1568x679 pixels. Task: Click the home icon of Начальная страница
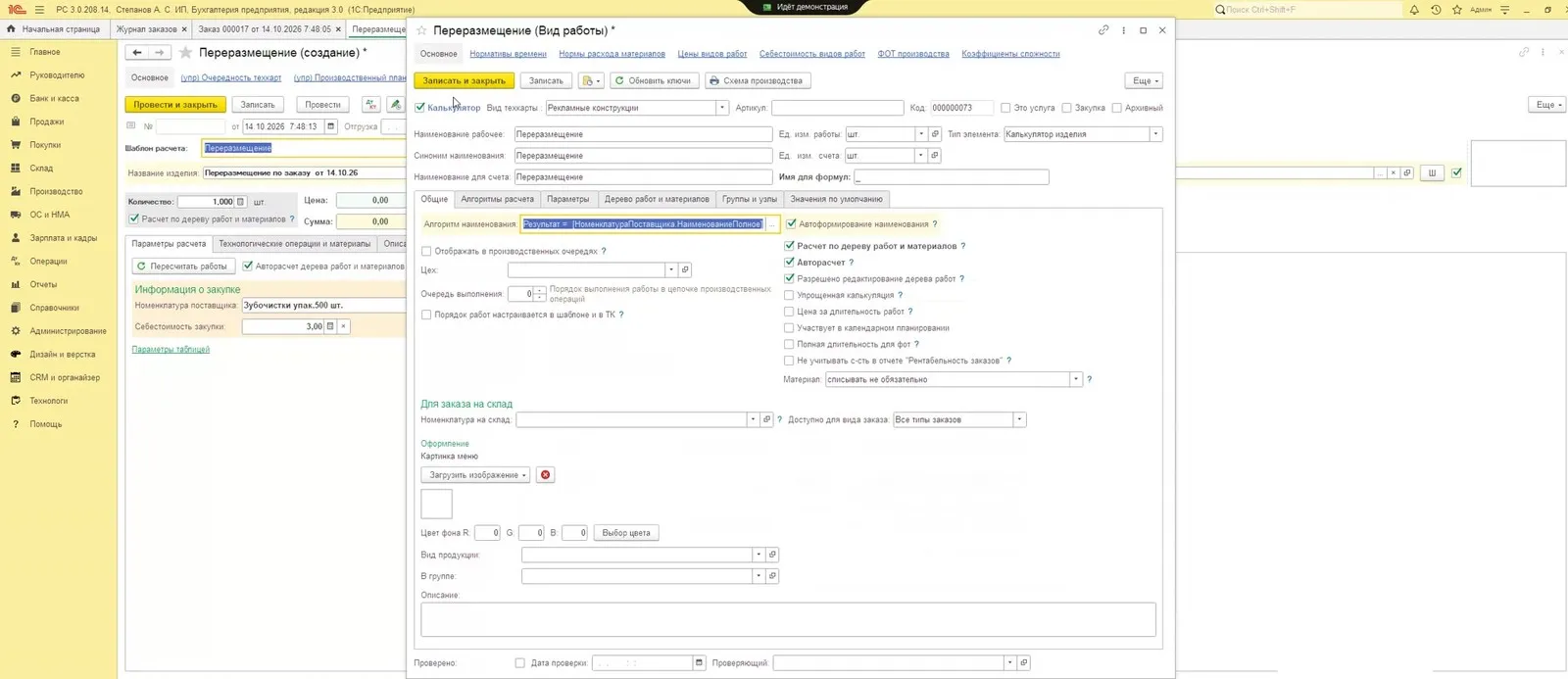pyautogui.click(x=11, y=29)
